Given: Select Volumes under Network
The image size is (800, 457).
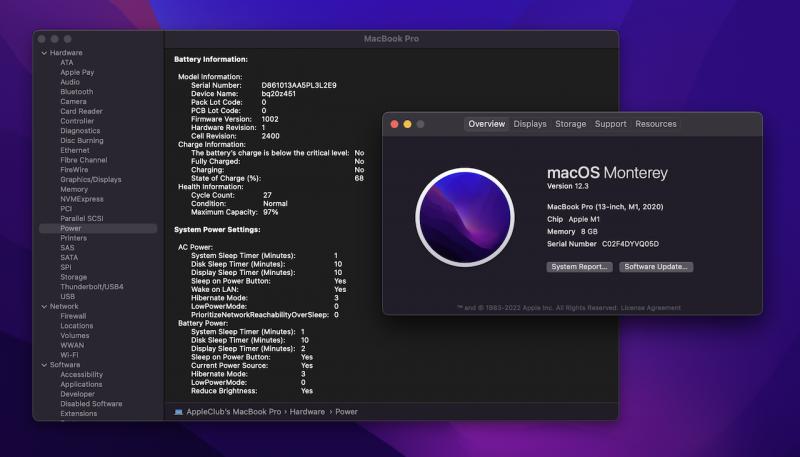Looking at the screenshot, I should (74, 336).
